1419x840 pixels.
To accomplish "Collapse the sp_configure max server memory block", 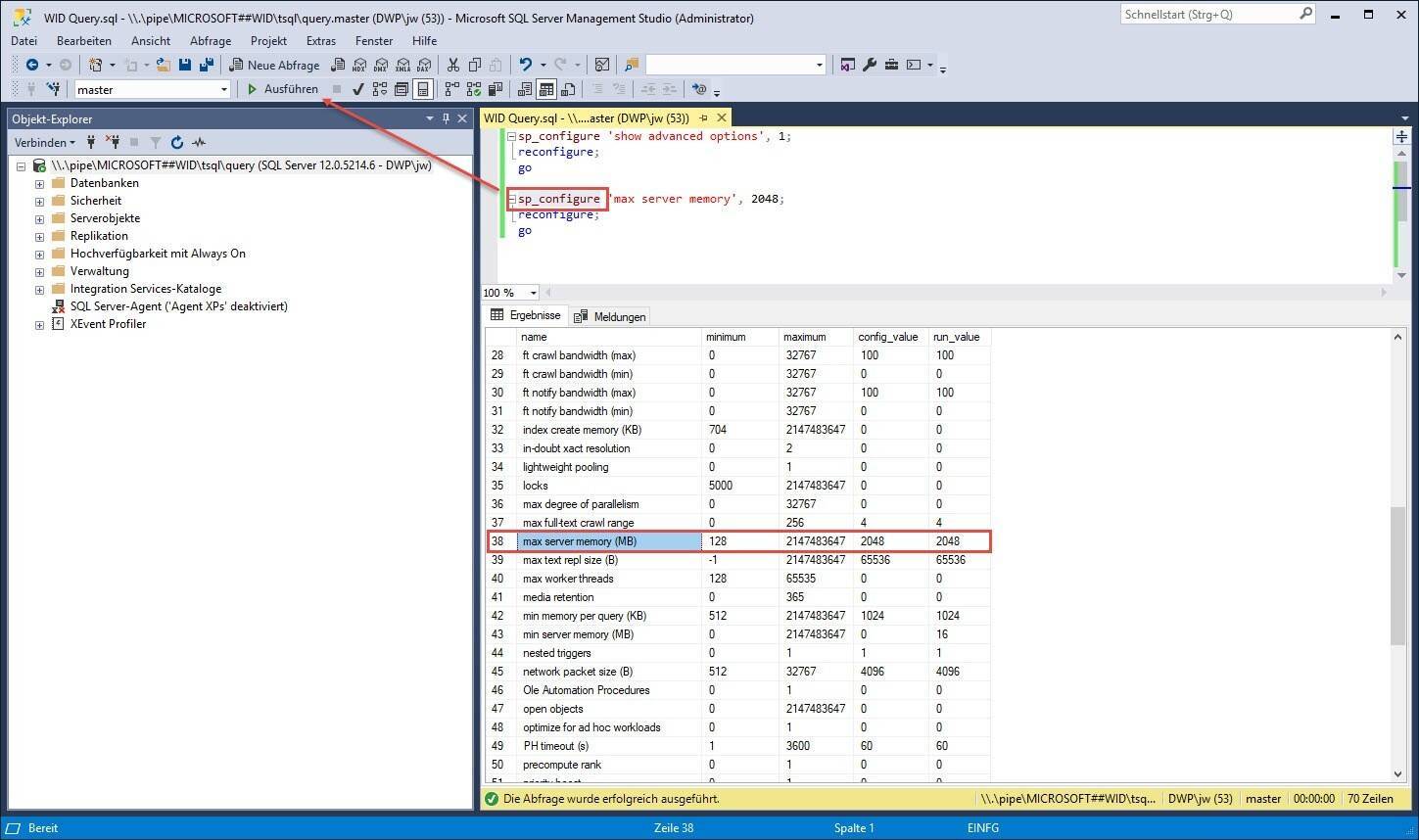I will [x=511, y=199].
